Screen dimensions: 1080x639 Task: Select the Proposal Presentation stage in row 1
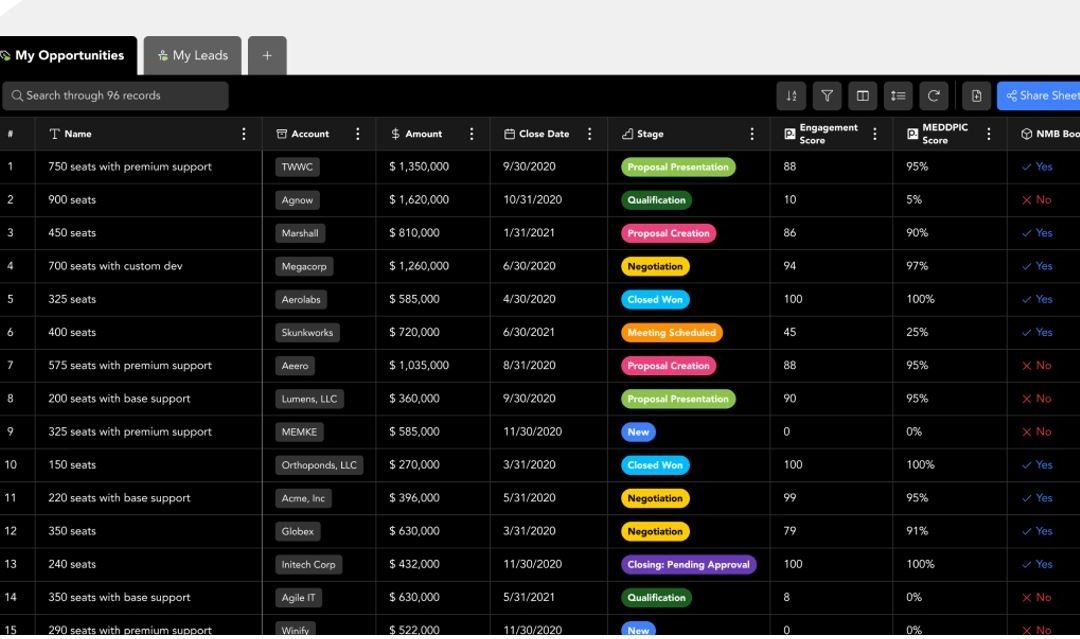[x=678, y=167]
